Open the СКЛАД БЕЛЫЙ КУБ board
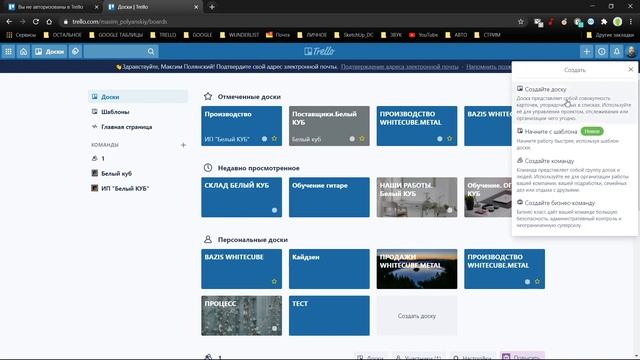640x360 pixels. [241, 197]
